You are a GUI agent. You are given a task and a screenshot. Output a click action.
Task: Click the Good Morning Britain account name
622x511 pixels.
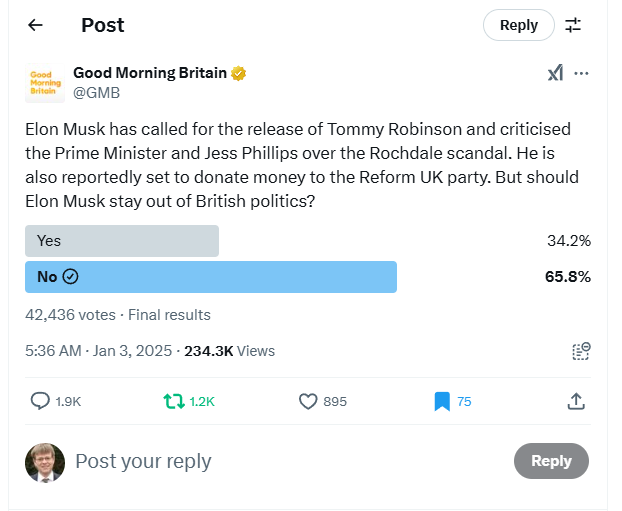(x=150, y=73)
